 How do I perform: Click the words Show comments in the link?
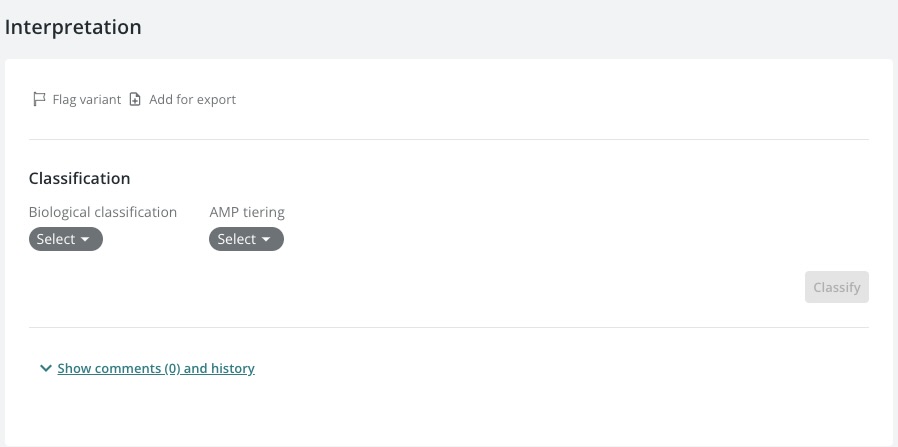(109, 368)
